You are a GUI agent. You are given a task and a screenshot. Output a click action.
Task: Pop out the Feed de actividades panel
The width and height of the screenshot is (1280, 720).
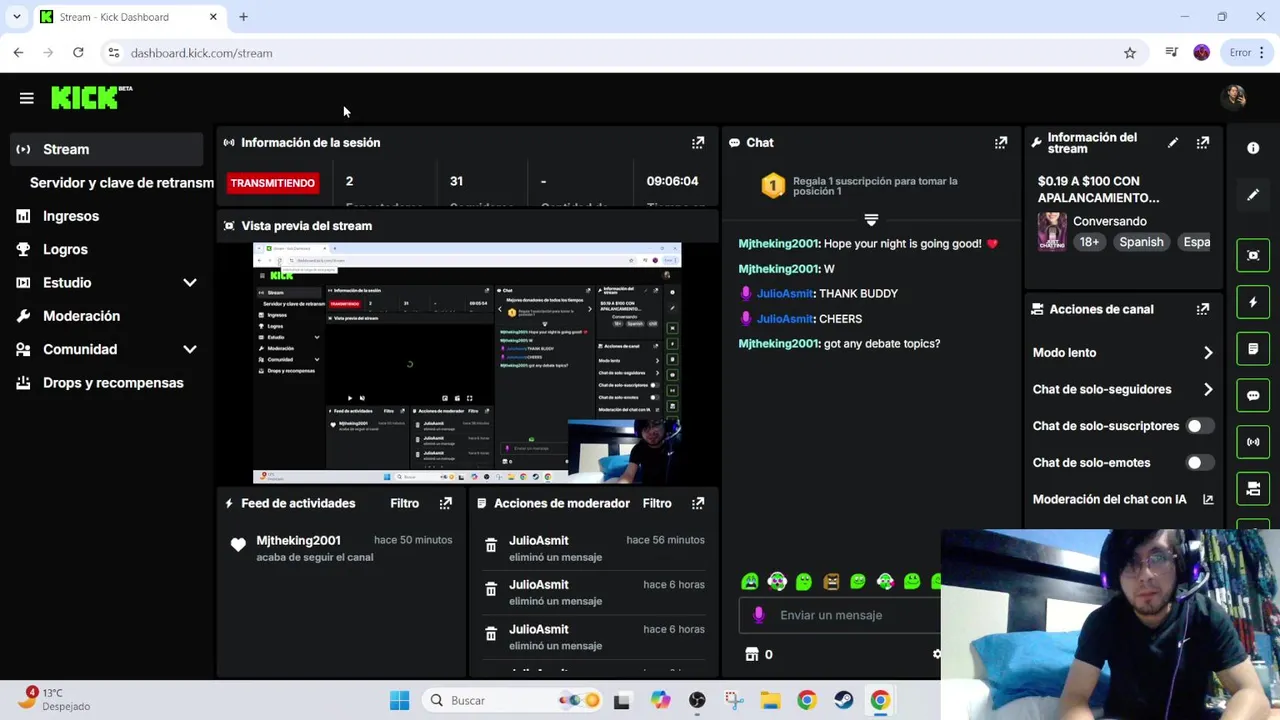pos(446,503)
